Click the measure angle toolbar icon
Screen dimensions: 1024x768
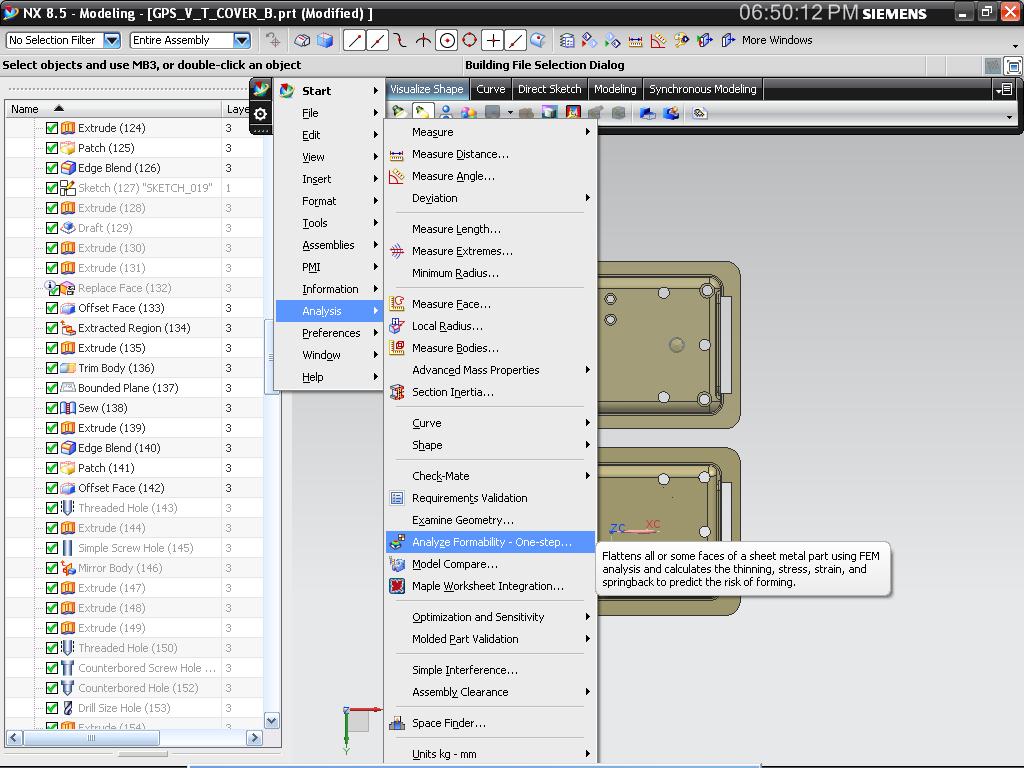click(658, 40)
